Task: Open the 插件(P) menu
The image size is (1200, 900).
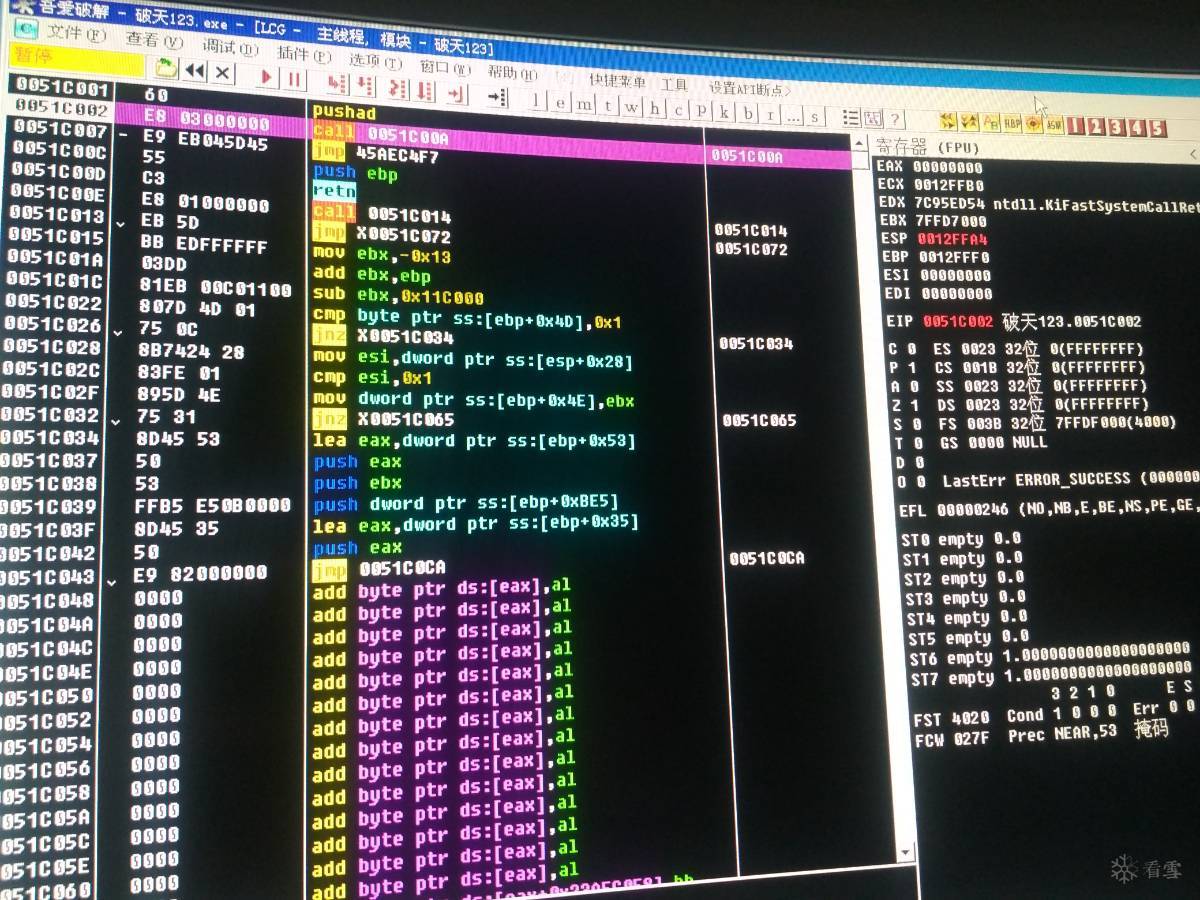Action: tap(307, 53)
